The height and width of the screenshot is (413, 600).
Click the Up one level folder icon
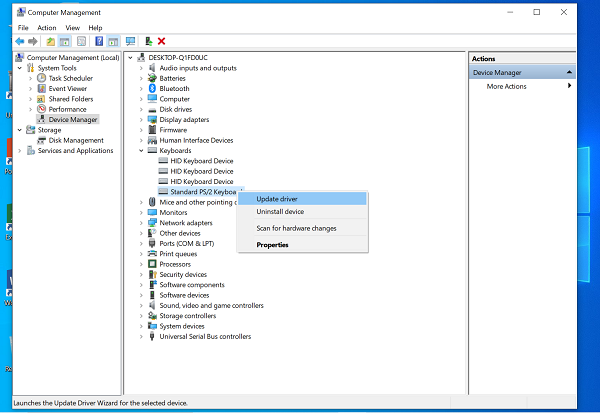tap(49, 41)
